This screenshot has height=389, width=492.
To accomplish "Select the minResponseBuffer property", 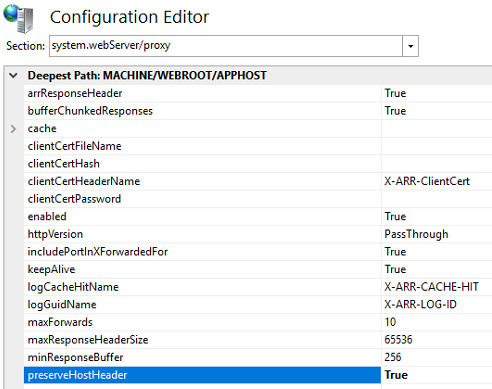I will pyautogui.click(x=75, y=358).
